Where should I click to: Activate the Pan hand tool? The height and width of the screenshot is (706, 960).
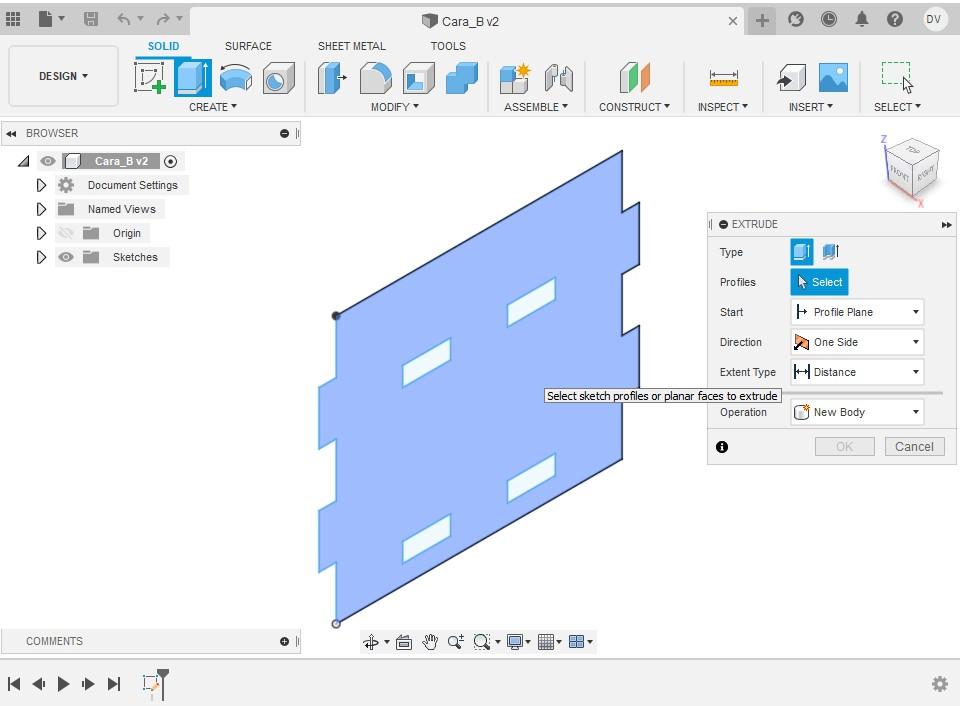(430, 642)
